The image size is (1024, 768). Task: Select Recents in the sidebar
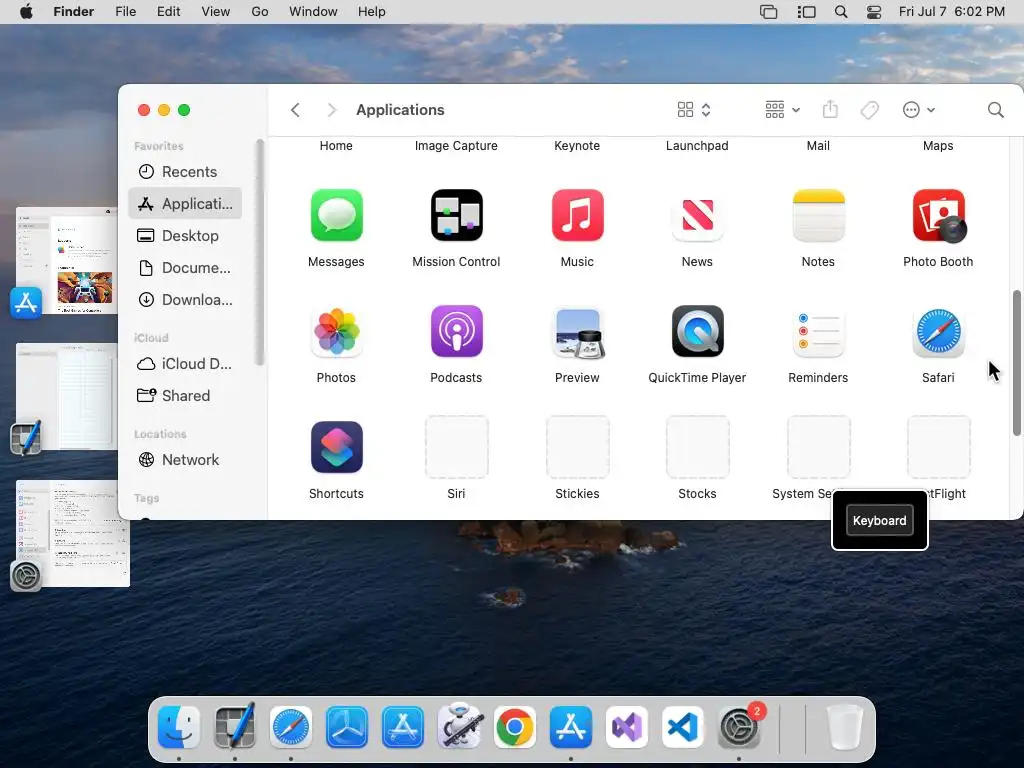pos(185,172)
